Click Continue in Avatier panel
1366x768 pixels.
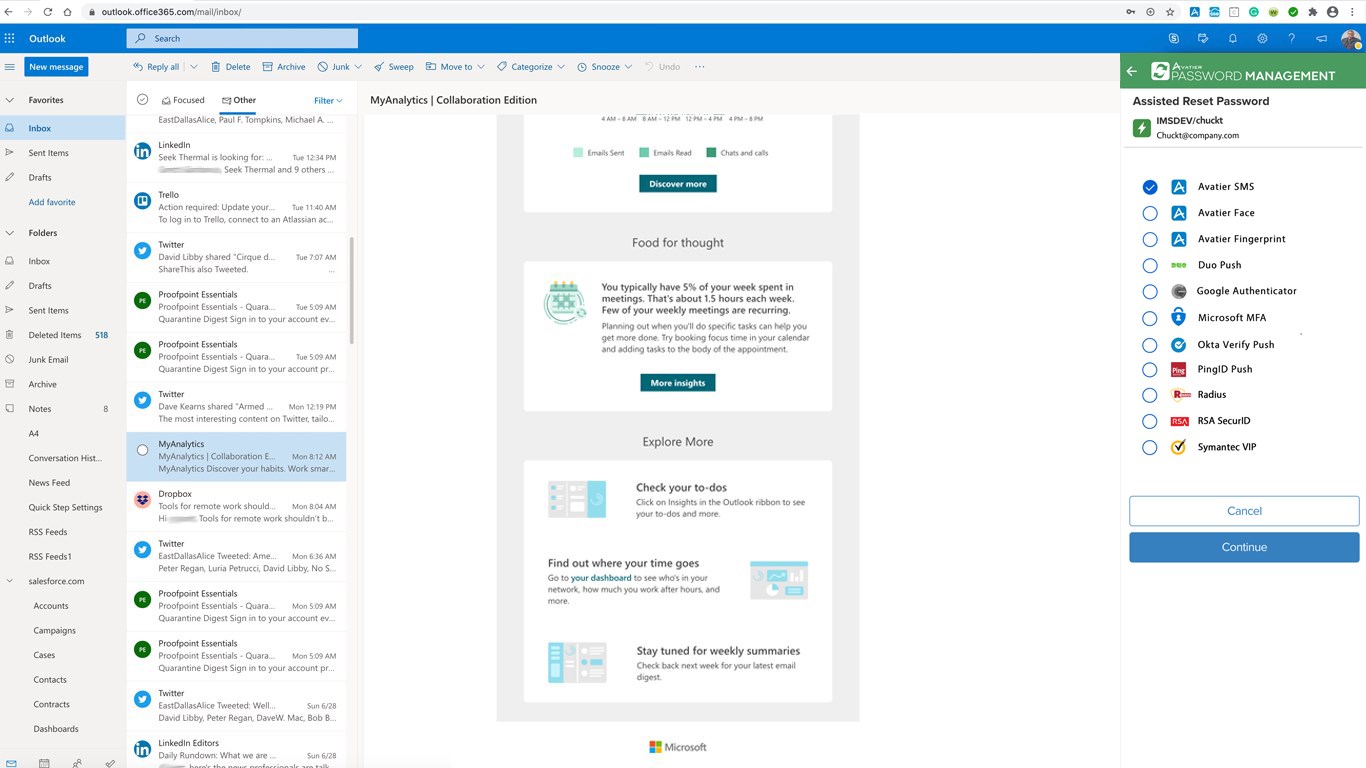tap(1244, 547)
